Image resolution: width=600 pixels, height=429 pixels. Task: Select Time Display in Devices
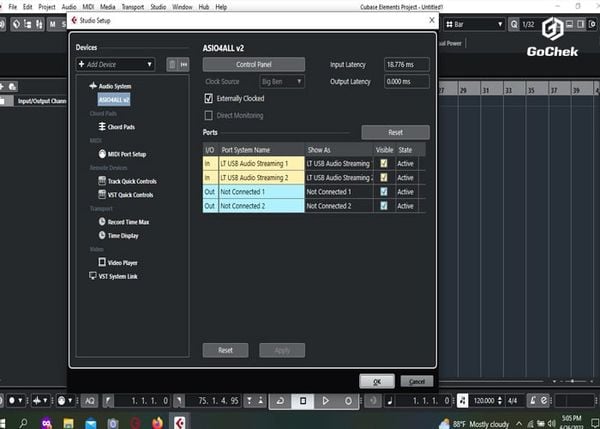click(x=123, y=236)
